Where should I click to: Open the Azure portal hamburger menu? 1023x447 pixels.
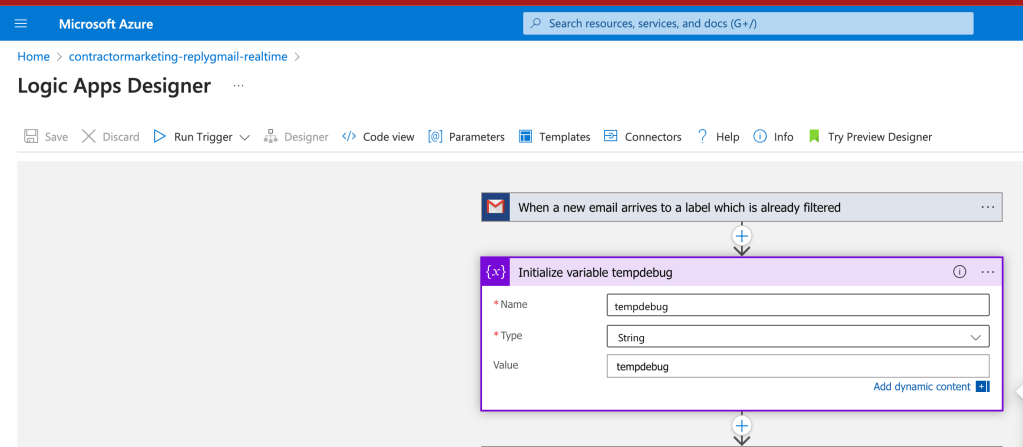[21, 23]
